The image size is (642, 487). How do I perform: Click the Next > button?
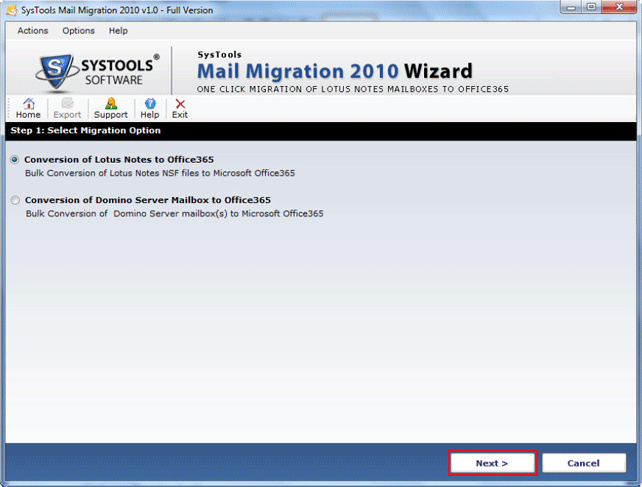tap(492, 463)
